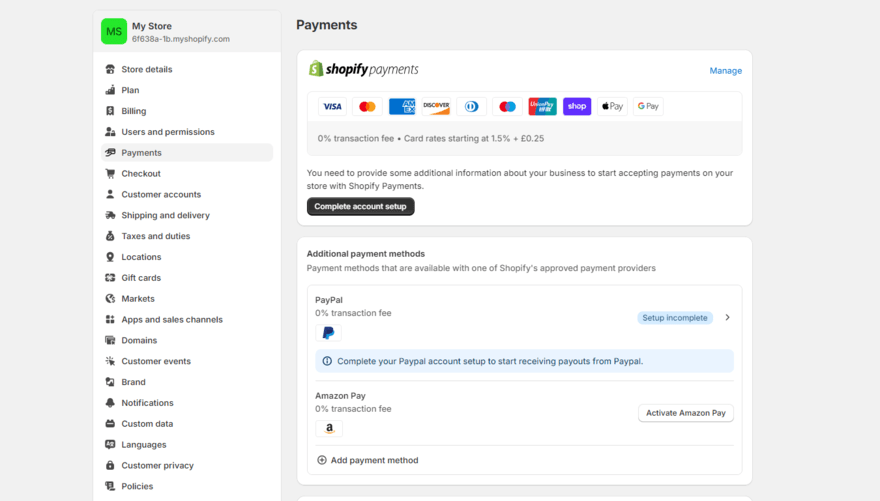
Task: Click the Domains icon
Action: 110,340
